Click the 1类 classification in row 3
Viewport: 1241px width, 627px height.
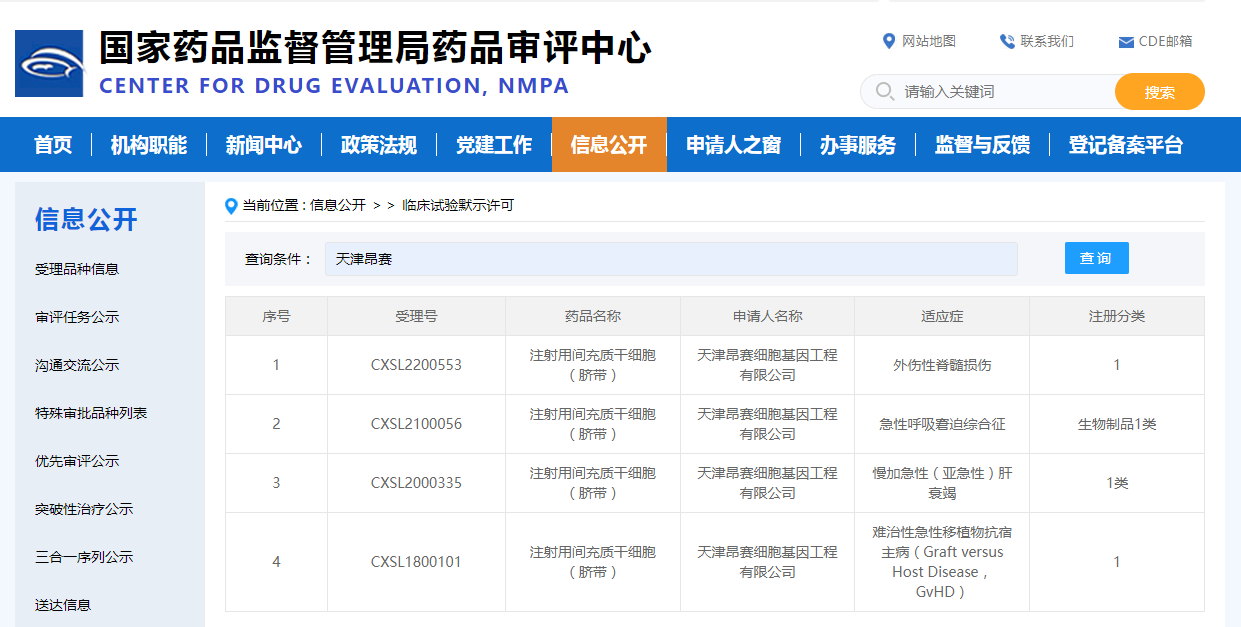click(1117, 483)
